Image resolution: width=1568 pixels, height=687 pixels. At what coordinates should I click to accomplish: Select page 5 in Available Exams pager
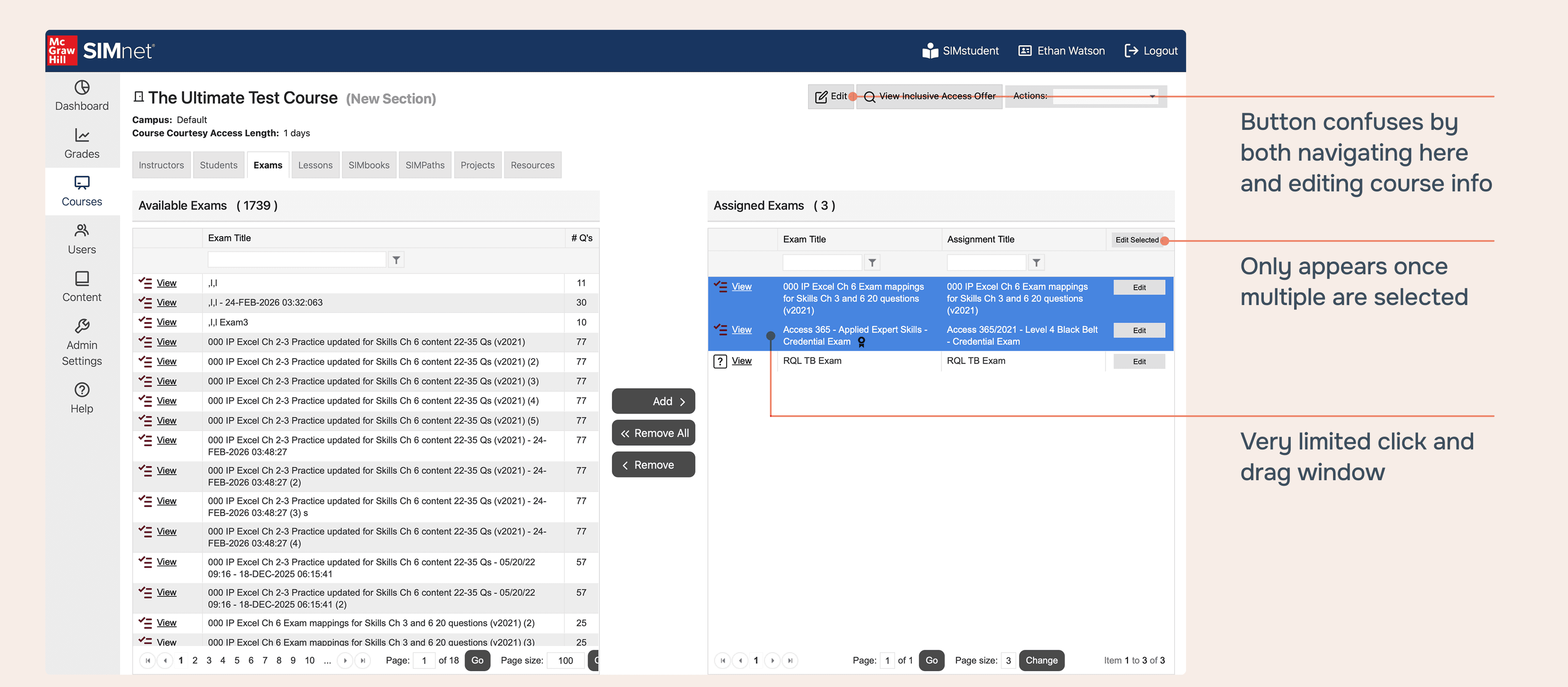[x=237, y=661]
